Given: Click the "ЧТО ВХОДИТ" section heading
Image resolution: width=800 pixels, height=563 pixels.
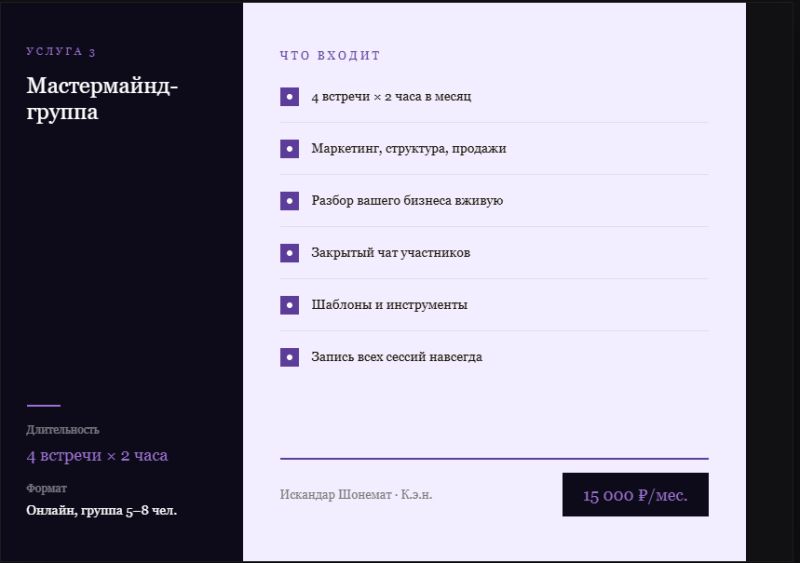Looking at the screenshot, I should pyautogui.click(x=330, y=56).
